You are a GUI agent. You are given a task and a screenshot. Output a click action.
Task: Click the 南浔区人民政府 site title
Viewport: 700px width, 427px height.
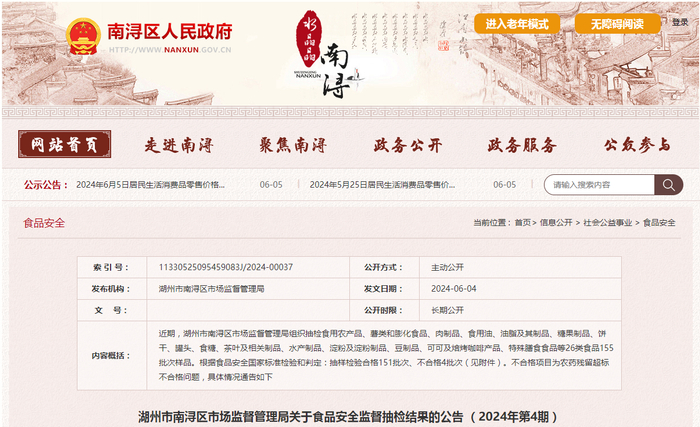tap(170, 31)
